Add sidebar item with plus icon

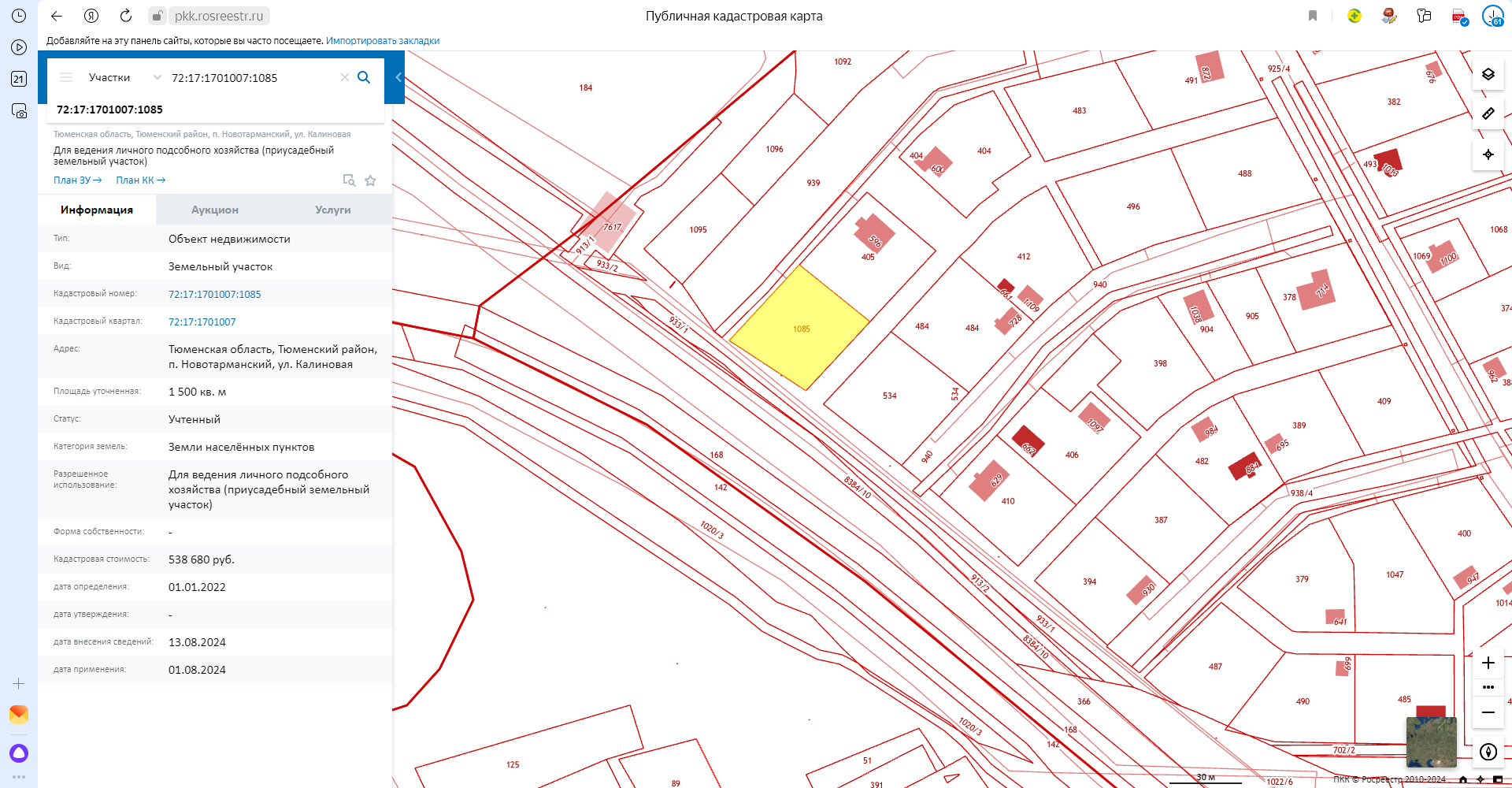coord(19,684)
